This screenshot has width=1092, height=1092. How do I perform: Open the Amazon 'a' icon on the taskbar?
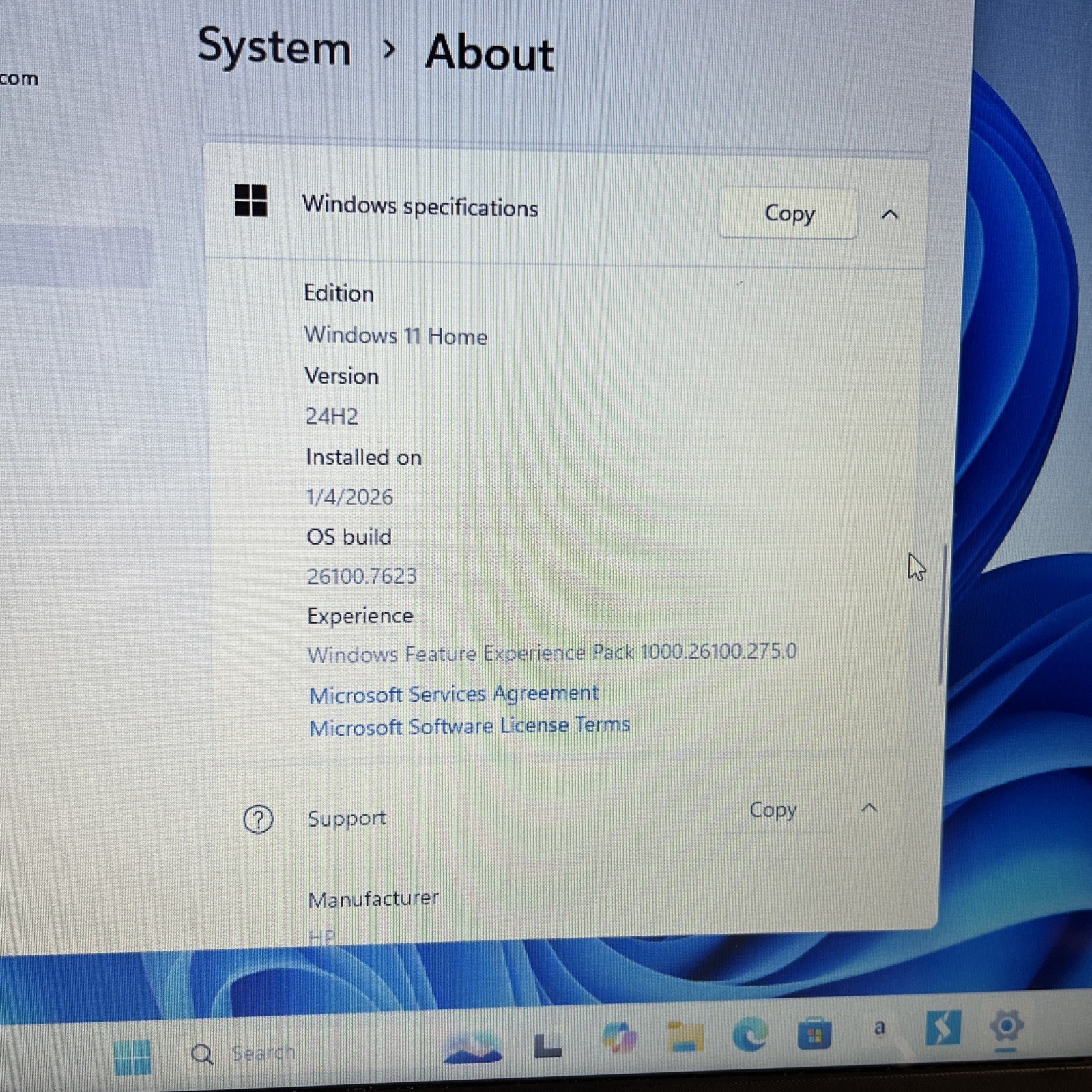click(879, 1028)
